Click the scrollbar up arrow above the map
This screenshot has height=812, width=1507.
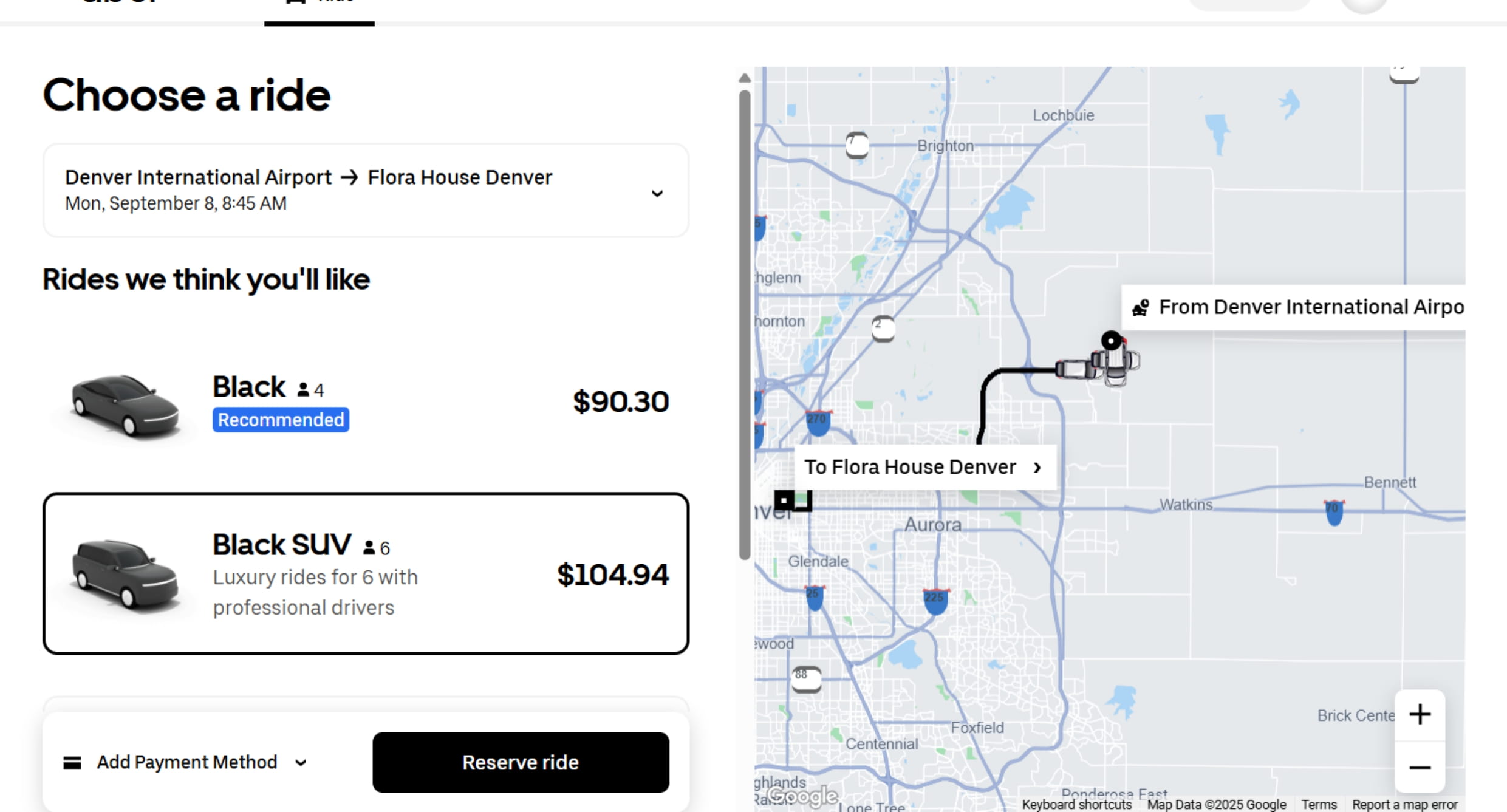tap(745, 78)
